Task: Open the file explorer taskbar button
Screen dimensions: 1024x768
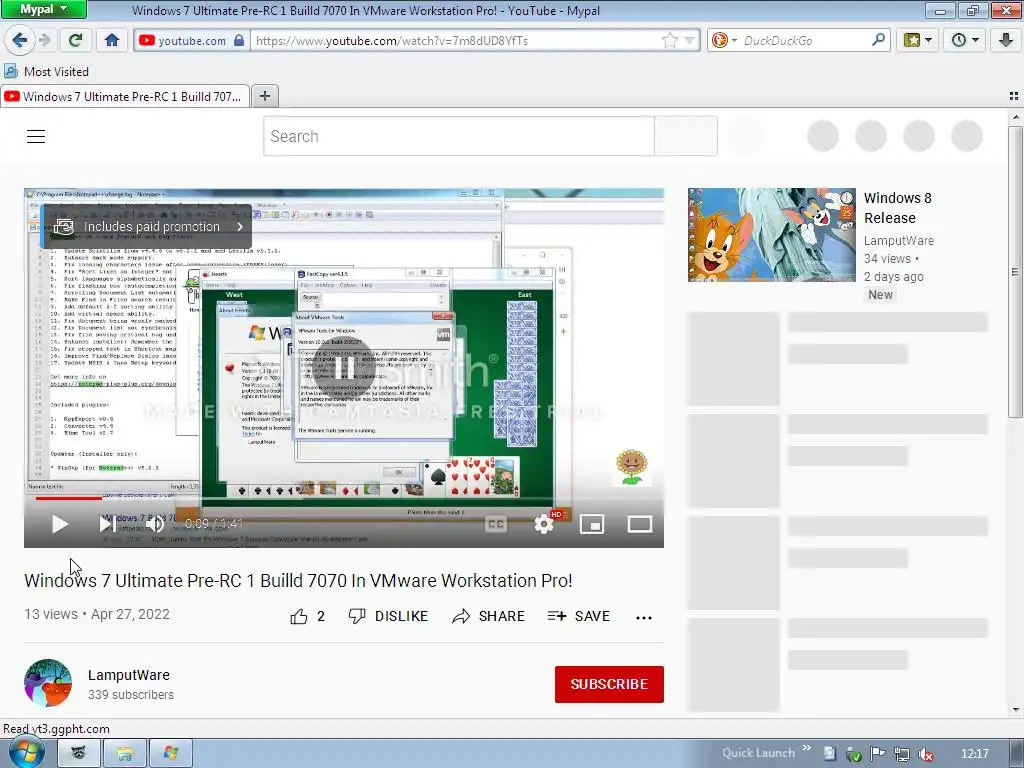Action: pos(125,753)
